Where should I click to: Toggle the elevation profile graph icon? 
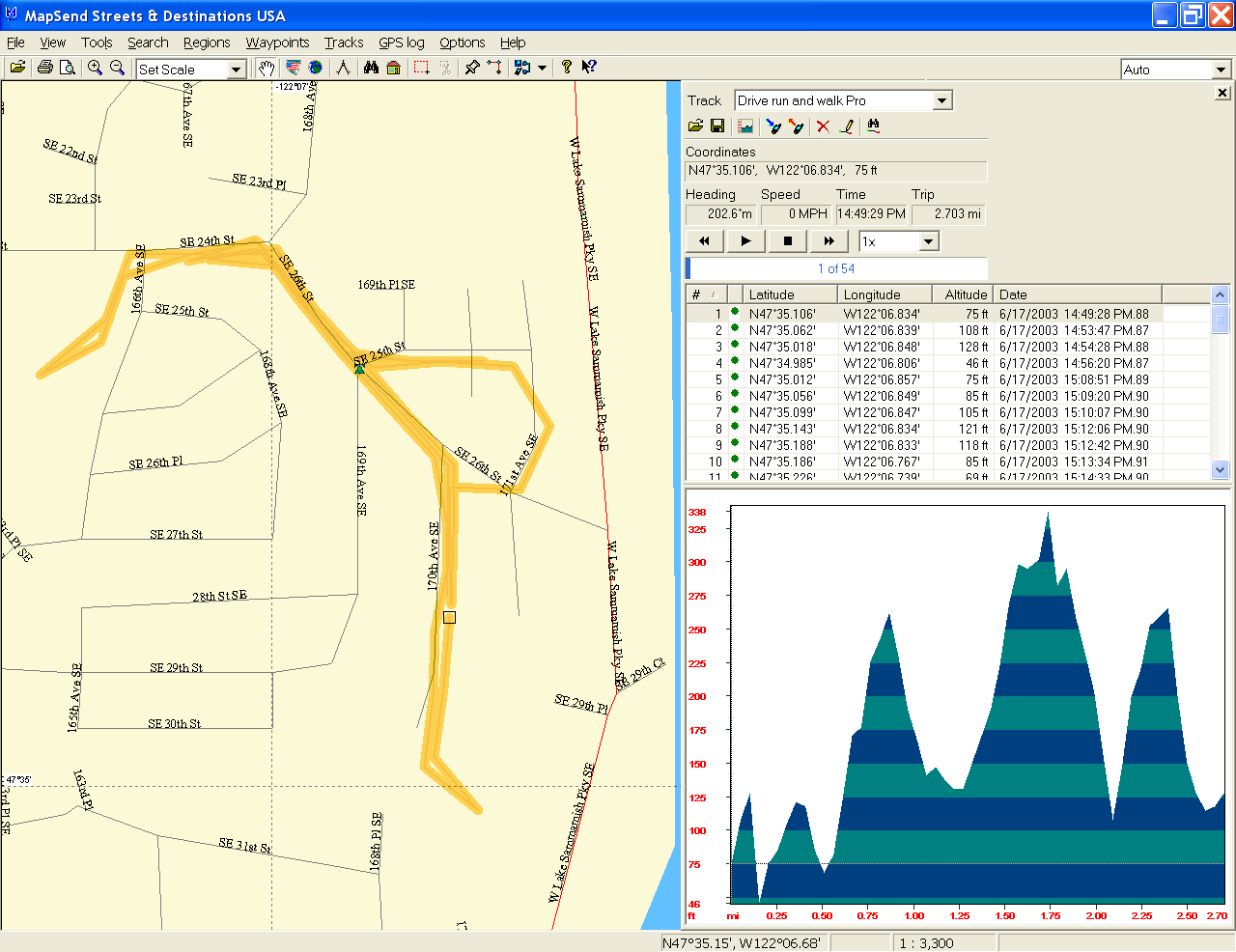pos(745,126)
